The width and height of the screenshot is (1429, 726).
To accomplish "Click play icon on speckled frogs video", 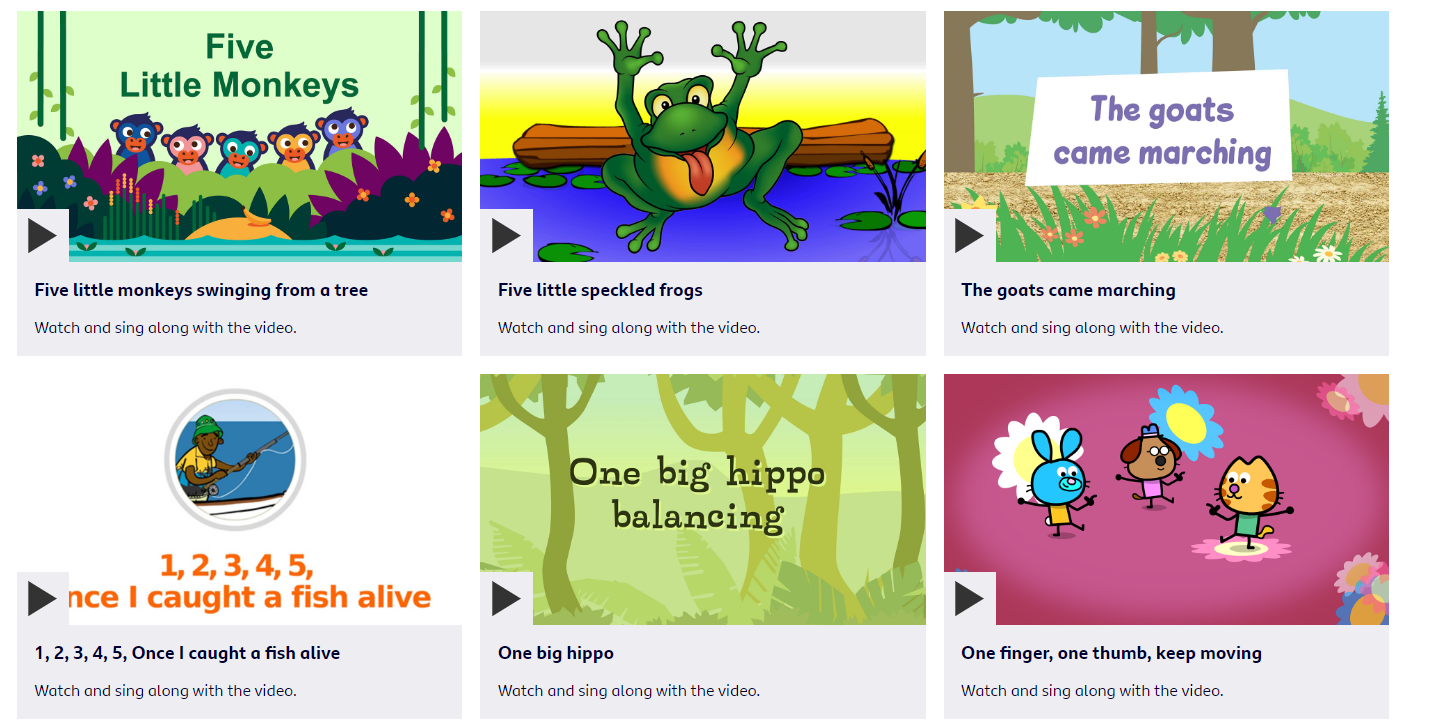I will point(506,236).
